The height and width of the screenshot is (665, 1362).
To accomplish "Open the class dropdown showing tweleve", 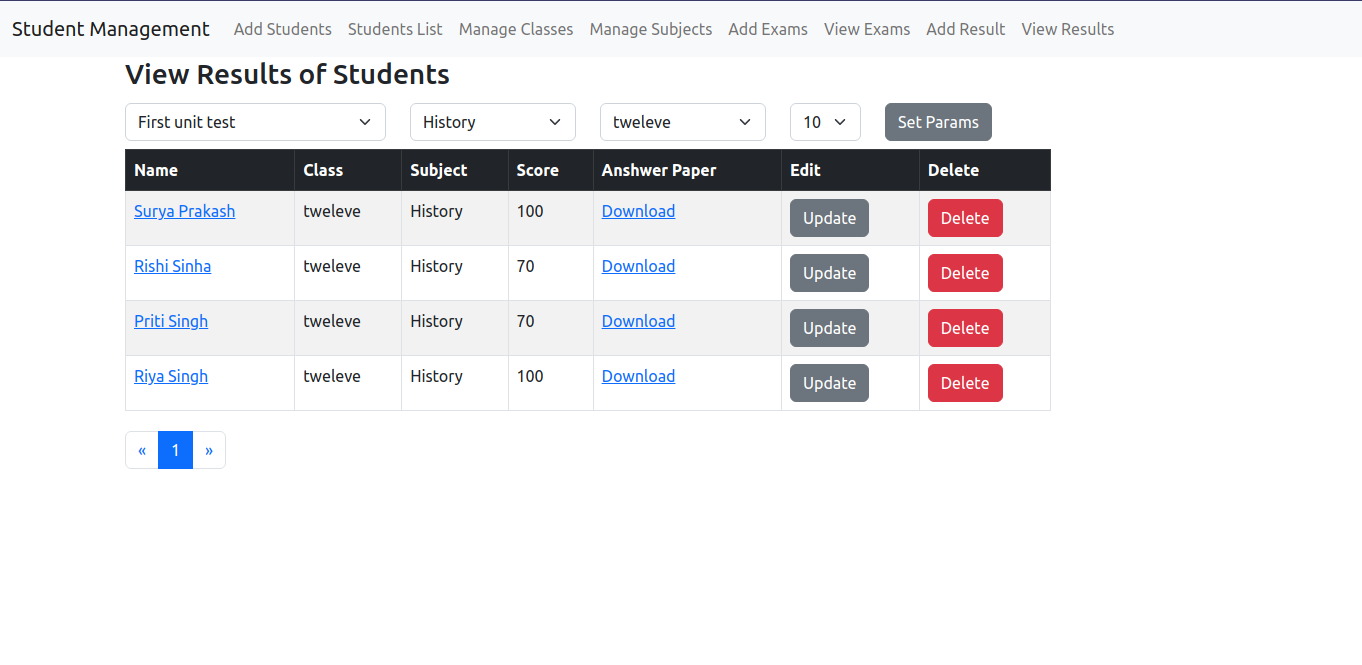I will (682, 121).
